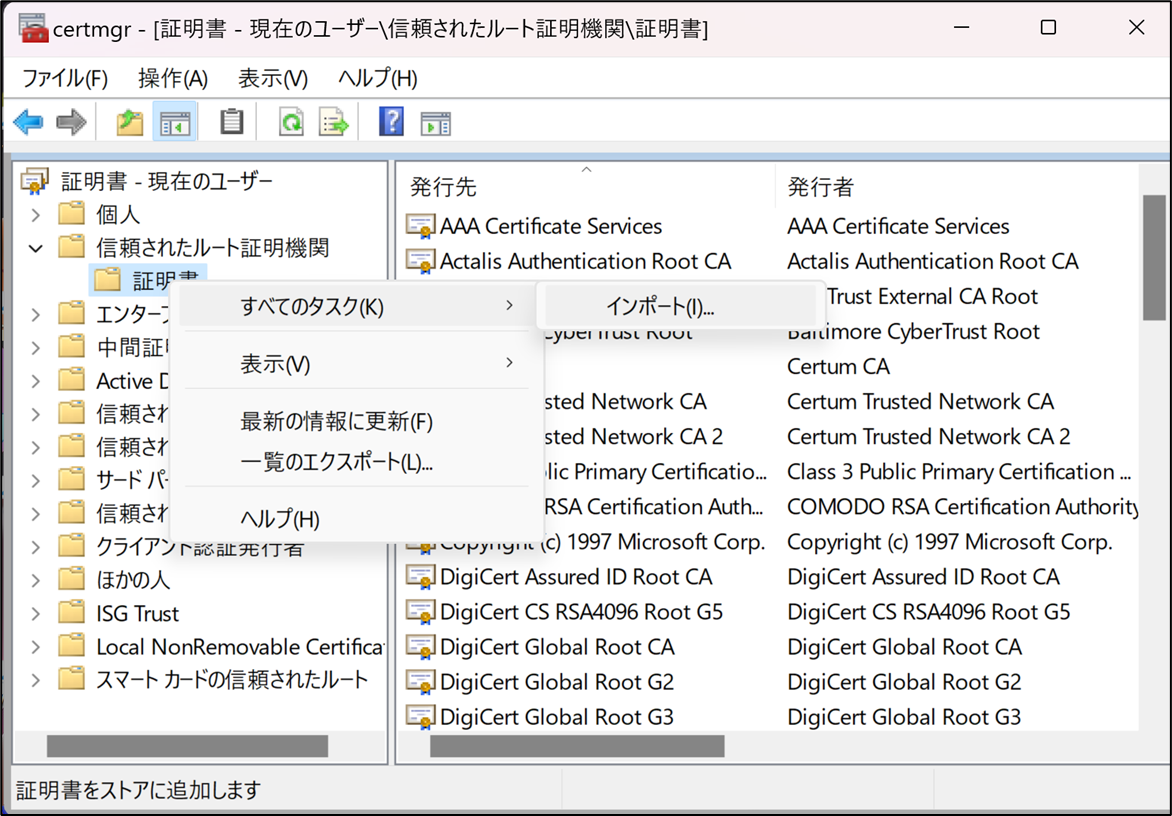Click the Refresh toolbar icon
Screen dimensions: 1172x816
pos(289,121)
